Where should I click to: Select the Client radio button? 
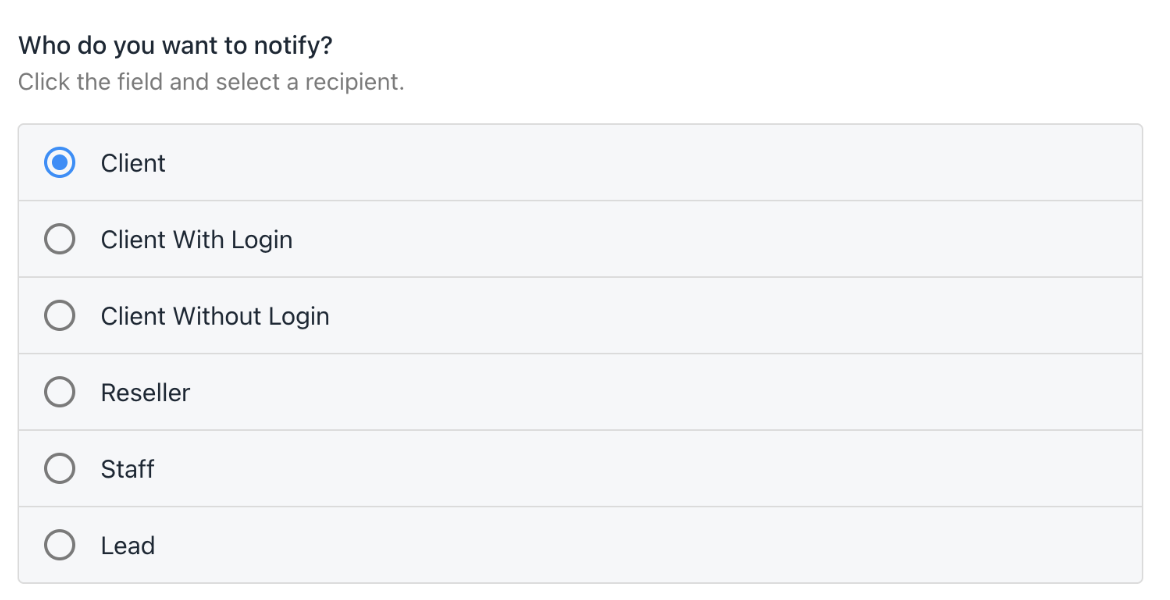(60, 163)
